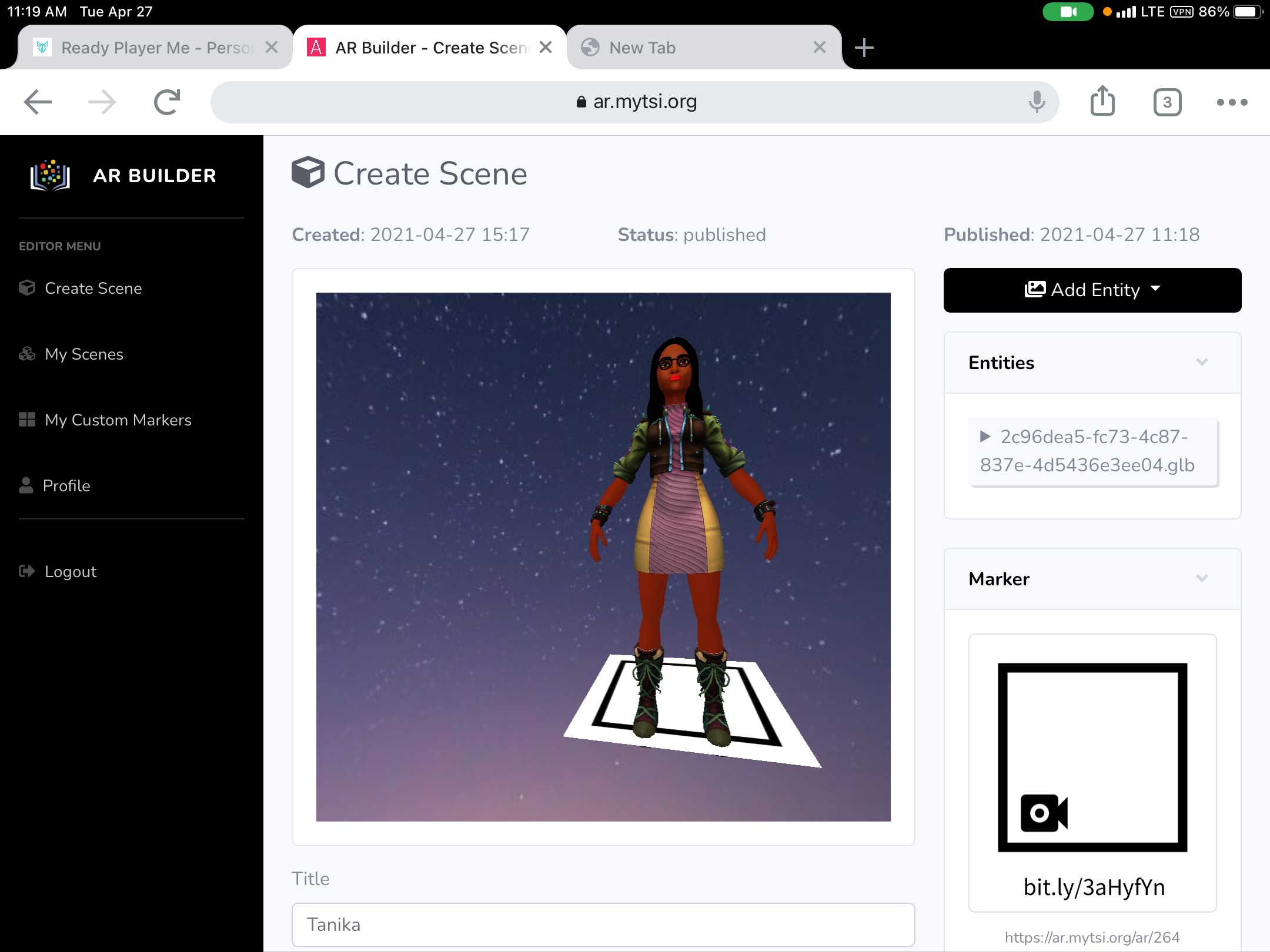The width and height of the screenshot is (1270, 952).
Task: Open a new browser tab with plus
Action: pyautogui.click(x=864, y=48)
